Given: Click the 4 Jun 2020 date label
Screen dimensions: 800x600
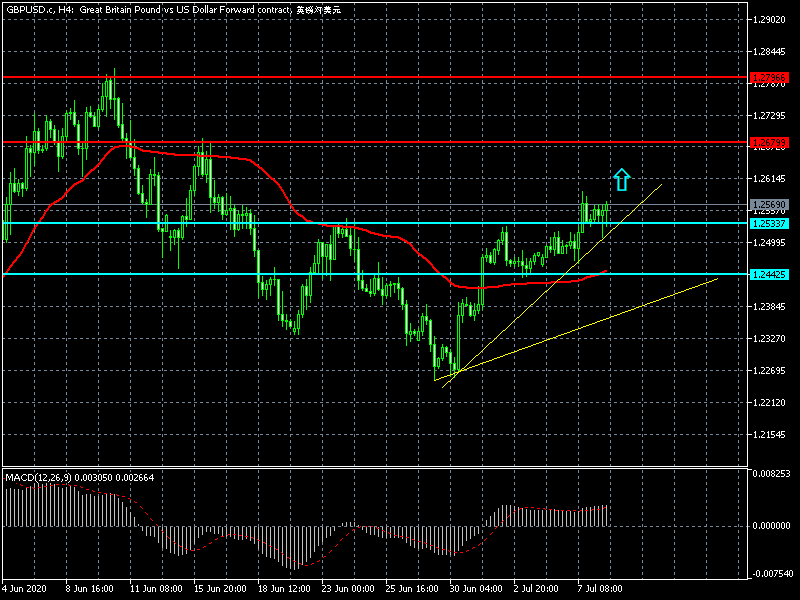Looking at the screenshot, I should point(24,589).
